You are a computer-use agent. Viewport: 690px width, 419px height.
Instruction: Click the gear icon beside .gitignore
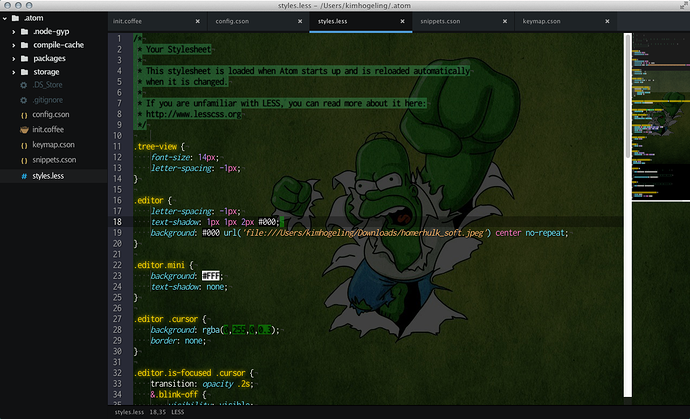24,100
